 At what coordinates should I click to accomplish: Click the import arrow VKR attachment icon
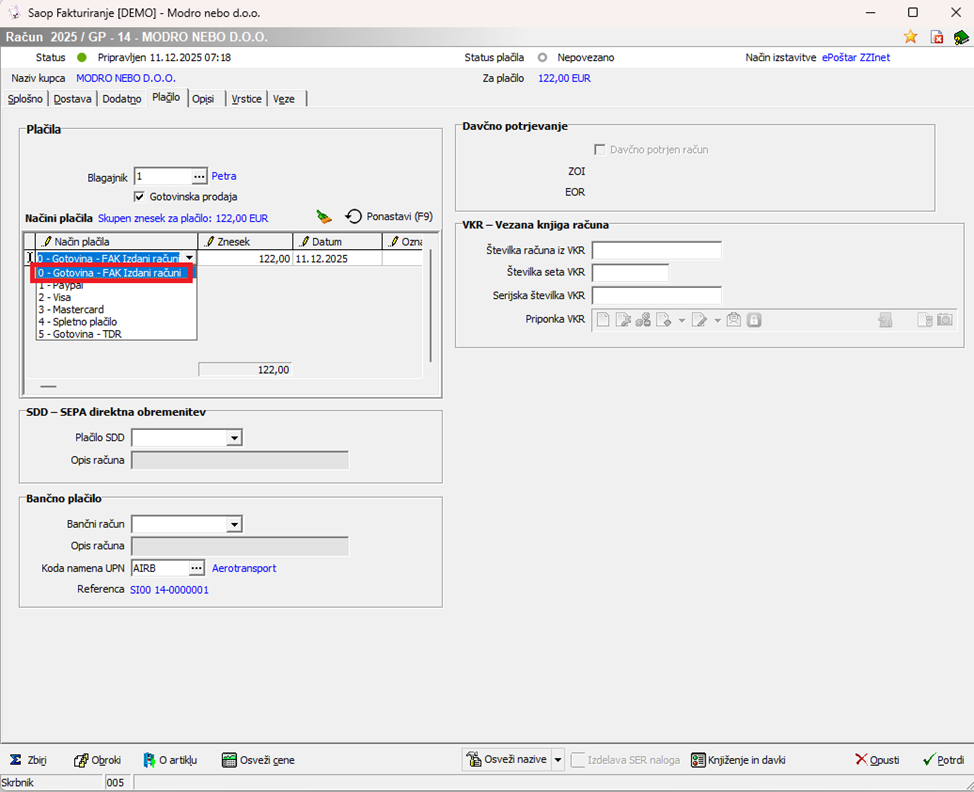click(x=885, y=319)
